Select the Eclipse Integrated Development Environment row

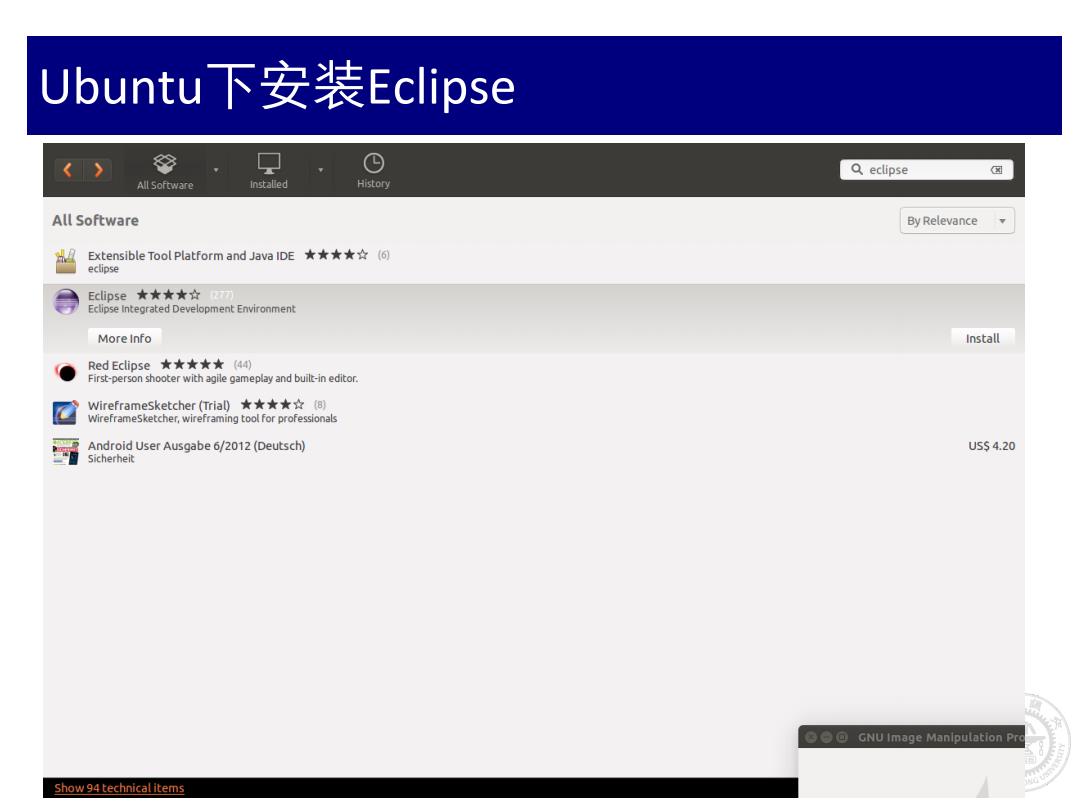[x=534, y=319]
